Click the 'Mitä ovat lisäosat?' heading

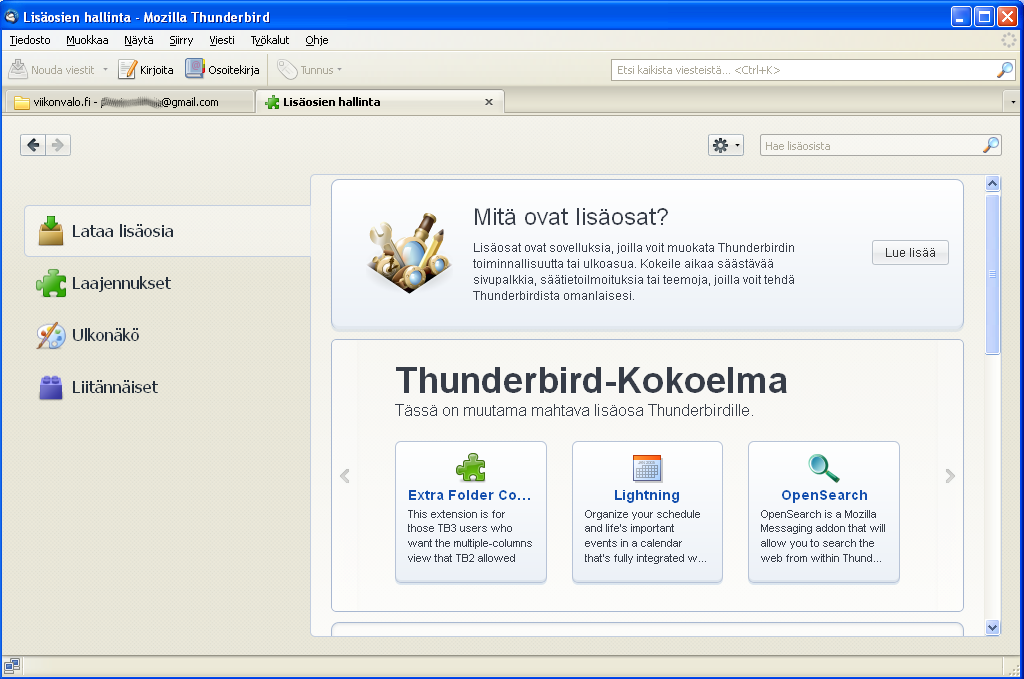tap(571, 217)
